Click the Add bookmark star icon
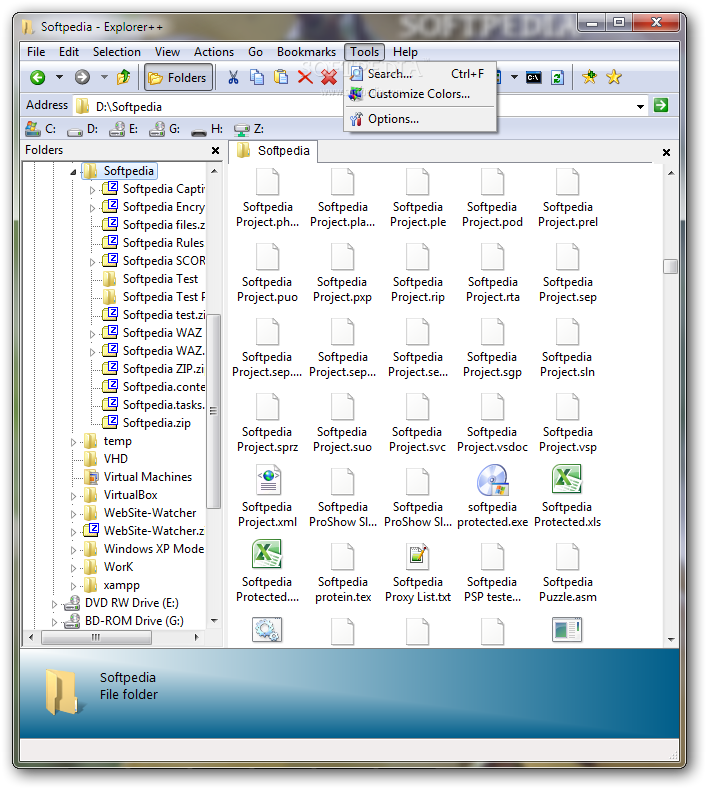 pos(589,77)
